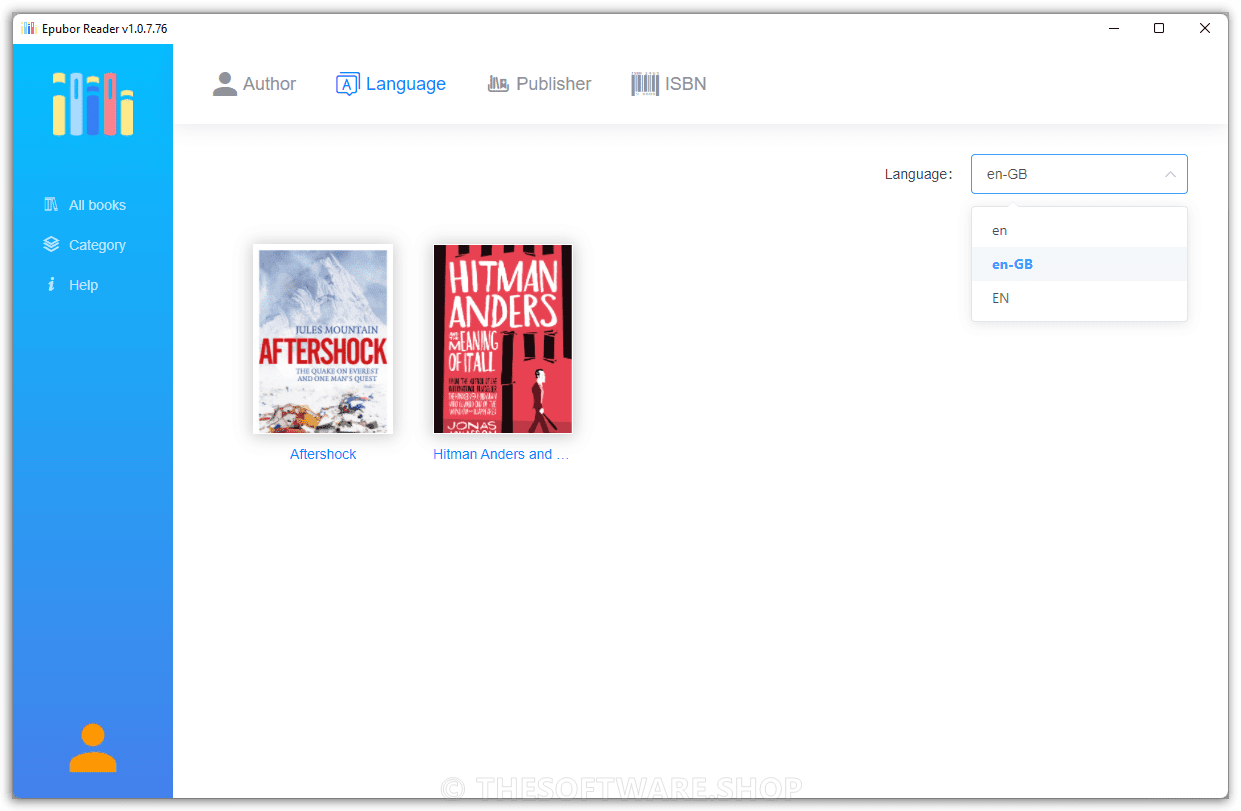Screen dimensions: 1241x811
Task: Click the Language tab icon
Action: (347, 84)
